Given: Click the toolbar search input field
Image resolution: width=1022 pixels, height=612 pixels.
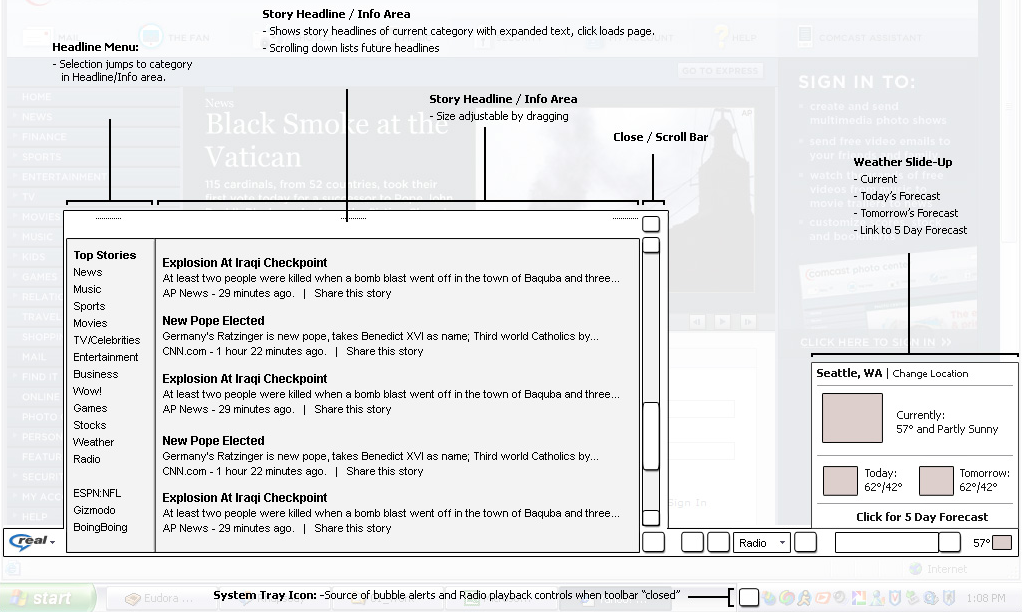Looking at the screenshot, I should pos(886,542).
